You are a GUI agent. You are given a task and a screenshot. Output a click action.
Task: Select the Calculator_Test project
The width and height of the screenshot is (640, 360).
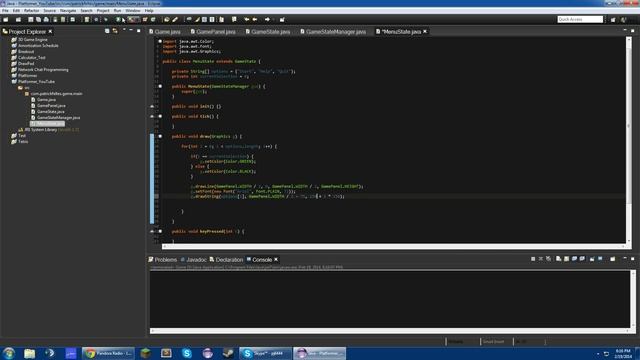[x=32, y=58]
